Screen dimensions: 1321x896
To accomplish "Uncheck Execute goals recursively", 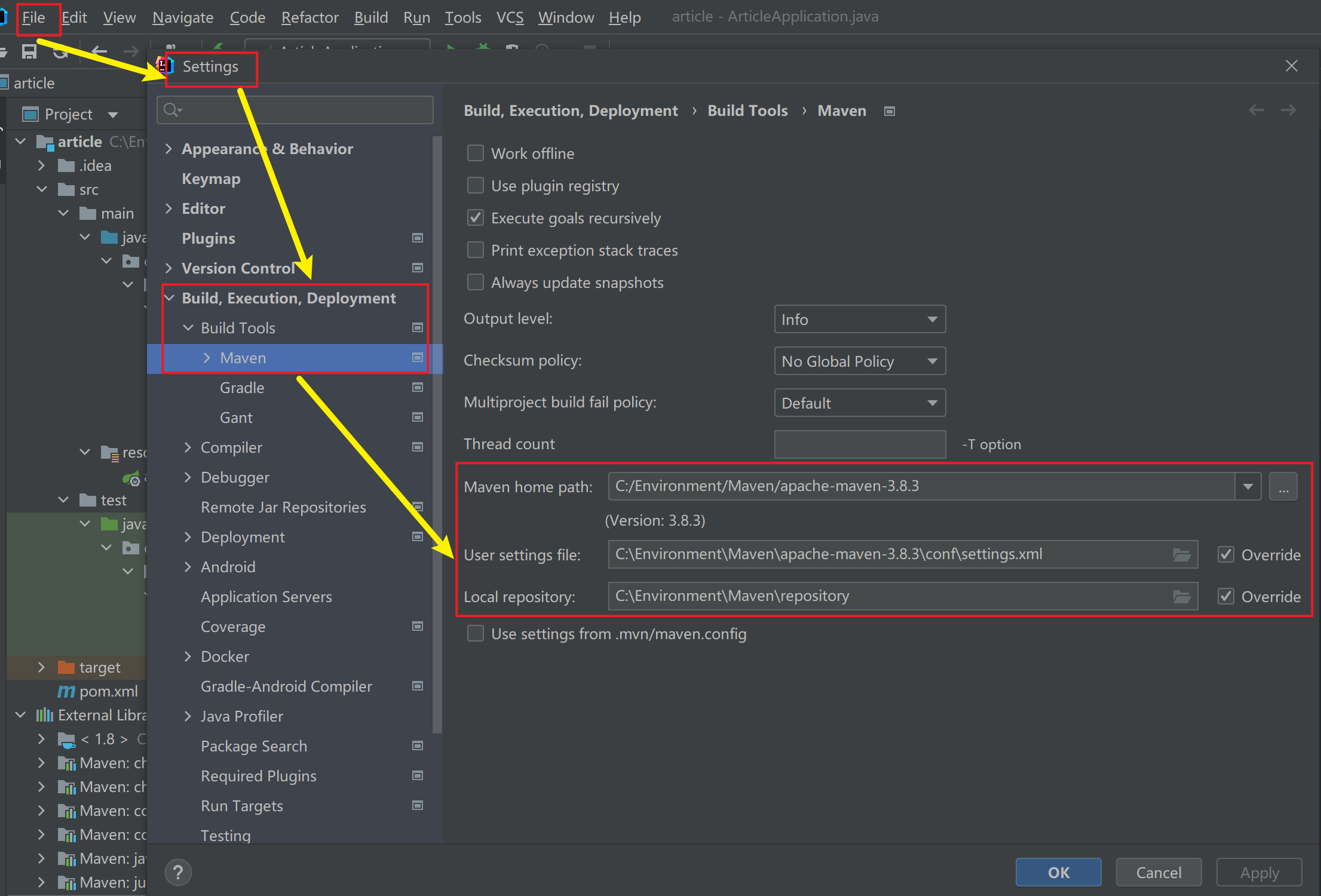I will click(x=476, y=218).
